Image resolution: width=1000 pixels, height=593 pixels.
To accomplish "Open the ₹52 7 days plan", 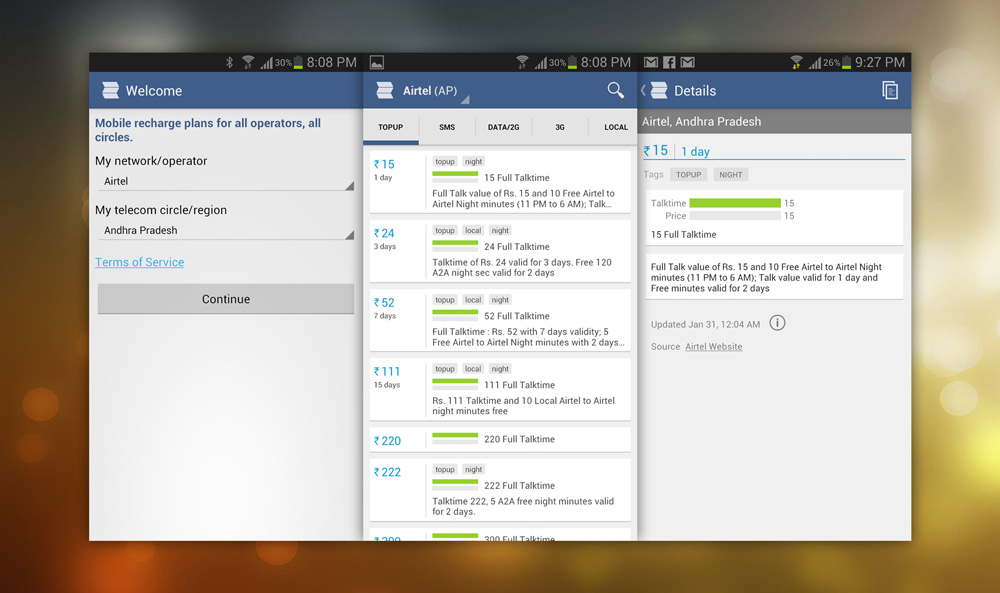I will (500, 320).
